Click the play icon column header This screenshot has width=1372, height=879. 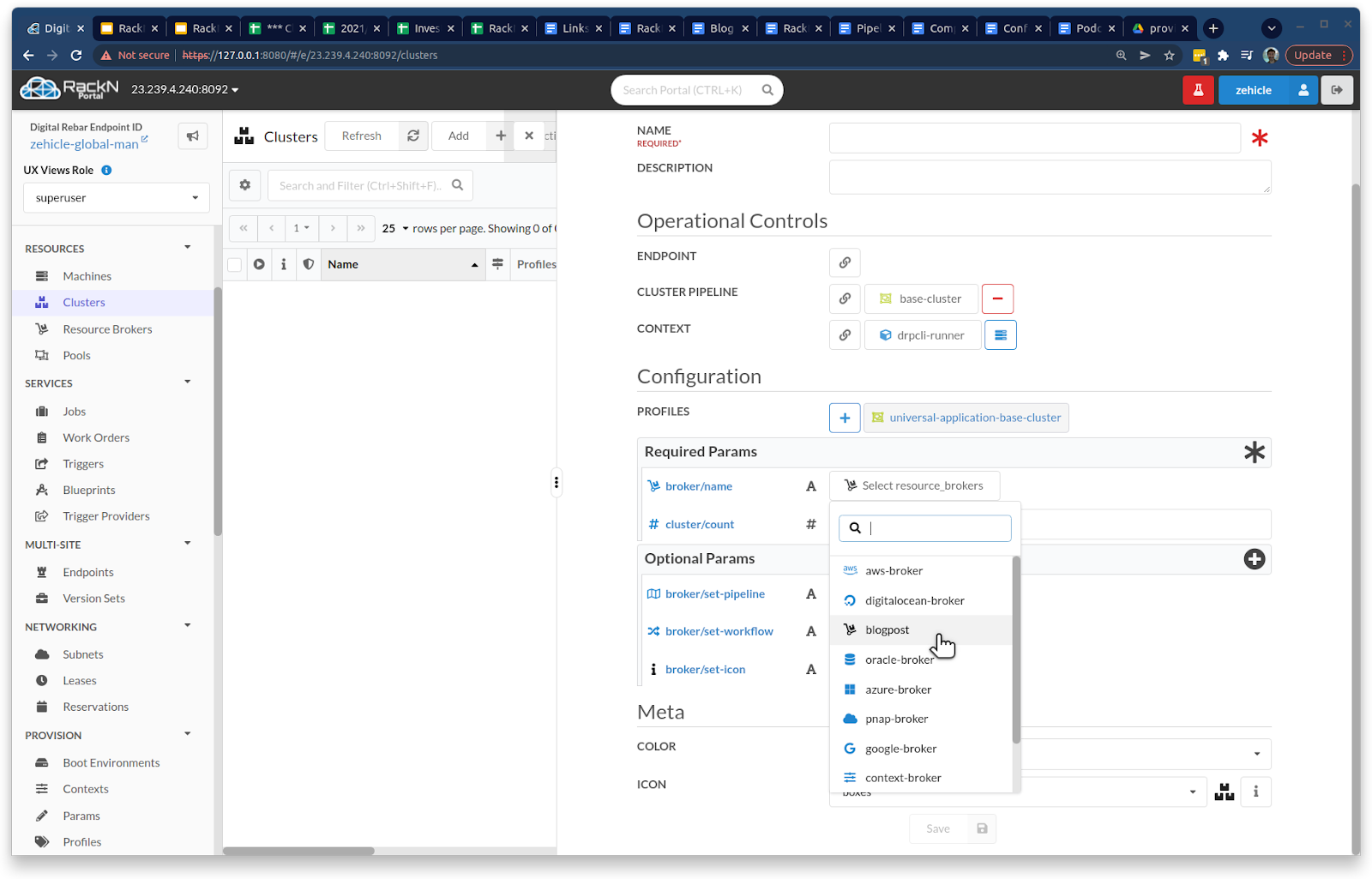(x=259, y=264)
